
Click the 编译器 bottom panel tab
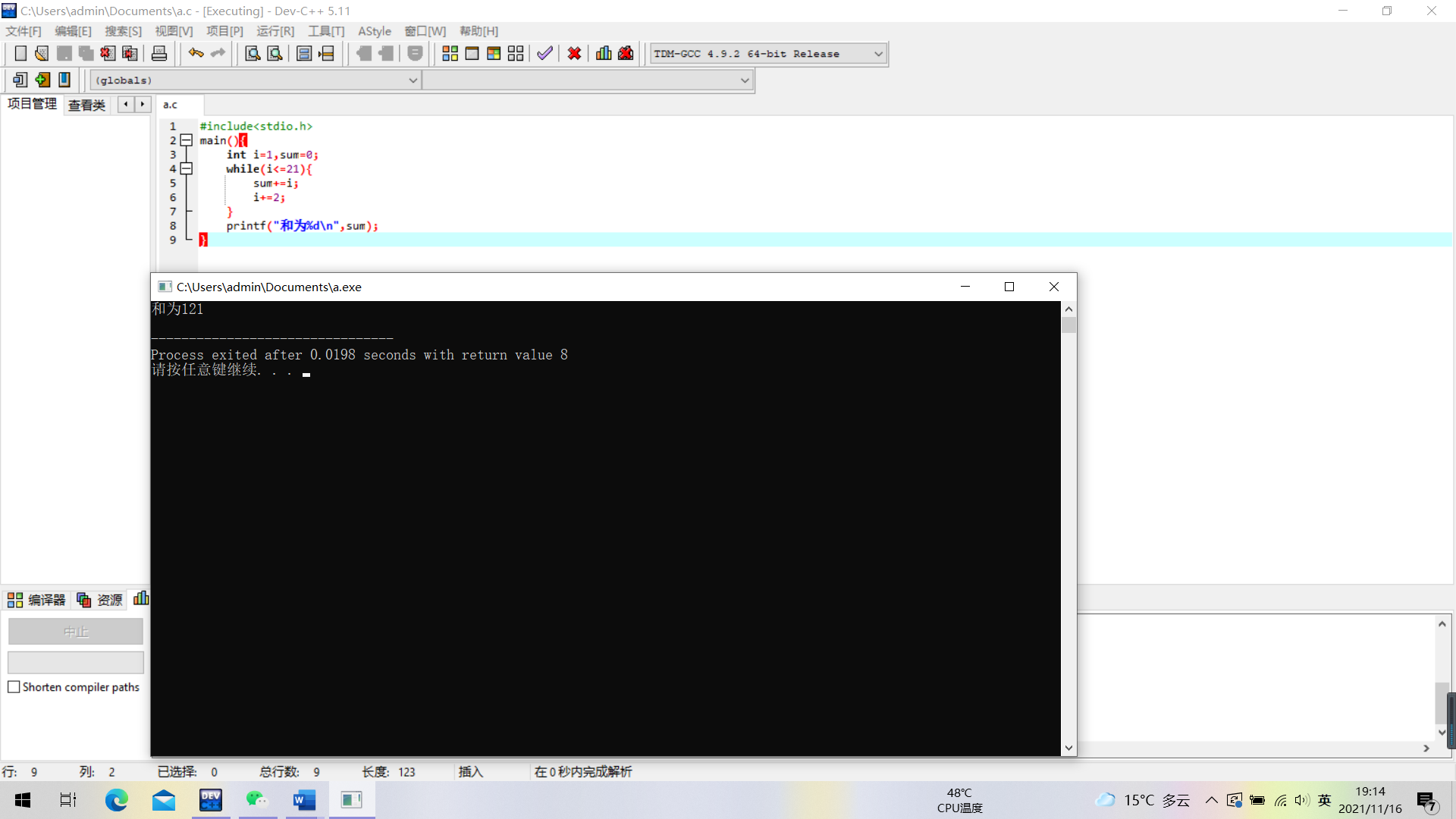point(36,600)
